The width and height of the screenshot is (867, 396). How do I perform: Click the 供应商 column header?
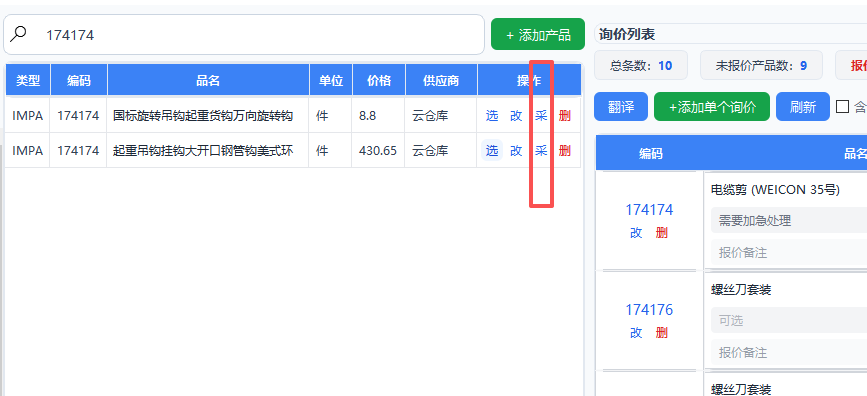tap(441, 80)
